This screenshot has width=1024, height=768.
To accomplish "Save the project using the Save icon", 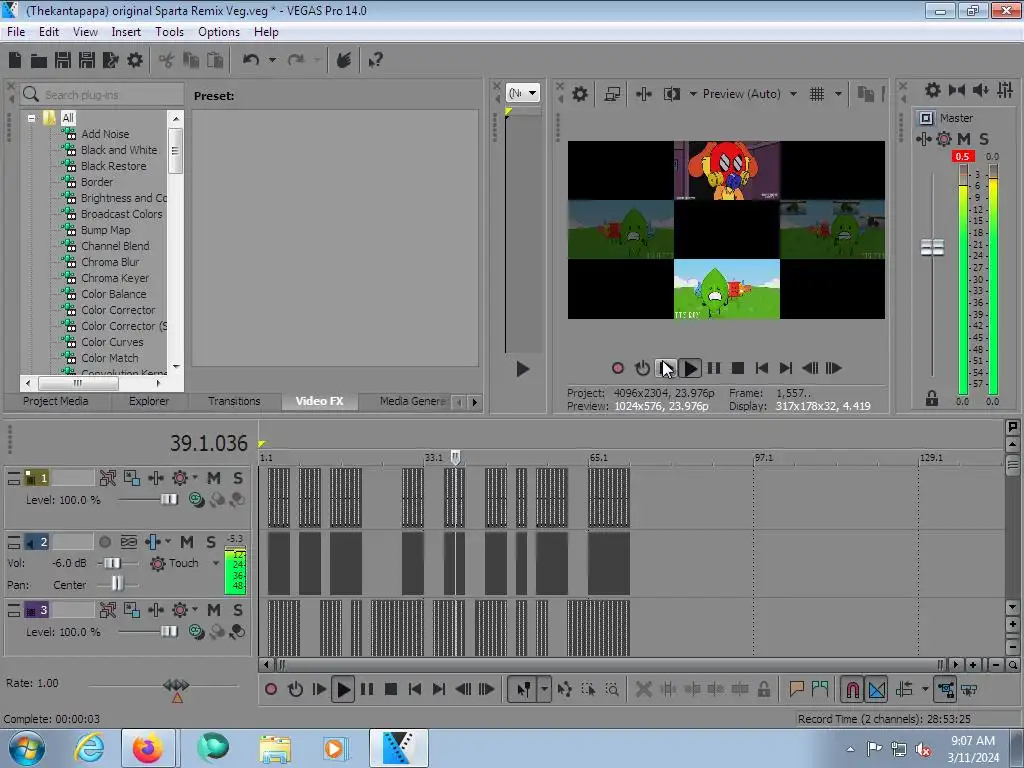I will [x=63, y=60].
